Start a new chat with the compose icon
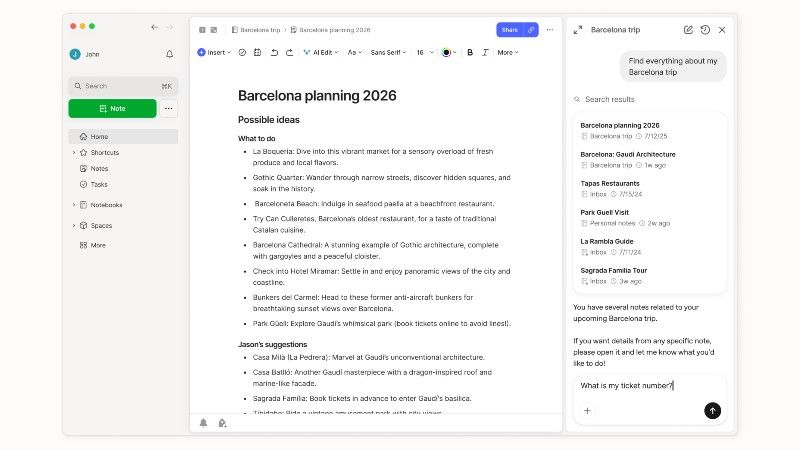The height and width of the screenshot is (450, 800). [x=688, y=30]
